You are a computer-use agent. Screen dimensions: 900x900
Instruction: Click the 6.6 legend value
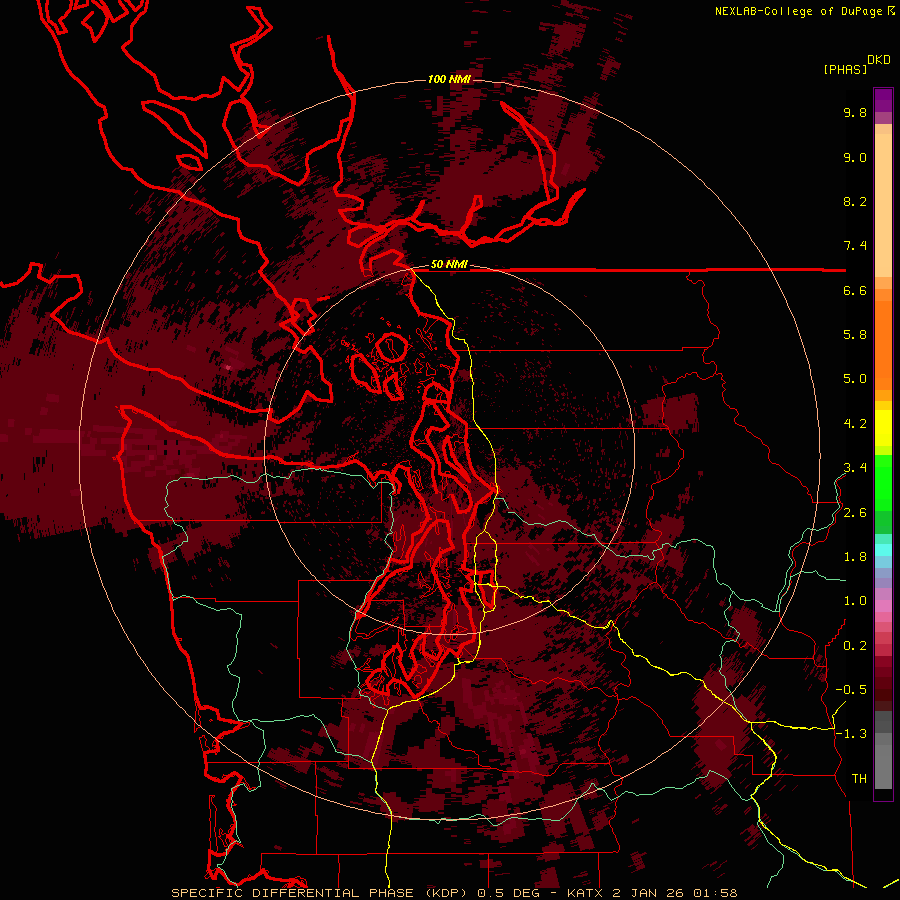point(855,290)
